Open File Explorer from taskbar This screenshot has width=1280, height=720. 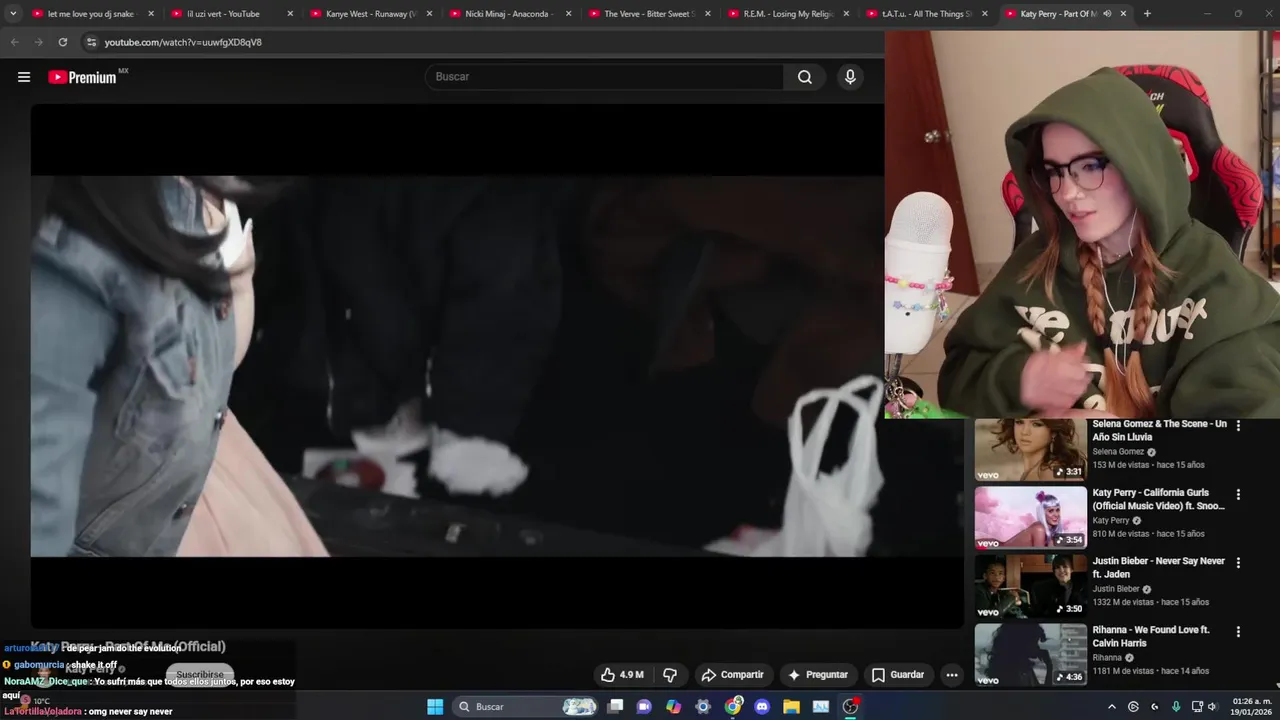tap(791, 707)
